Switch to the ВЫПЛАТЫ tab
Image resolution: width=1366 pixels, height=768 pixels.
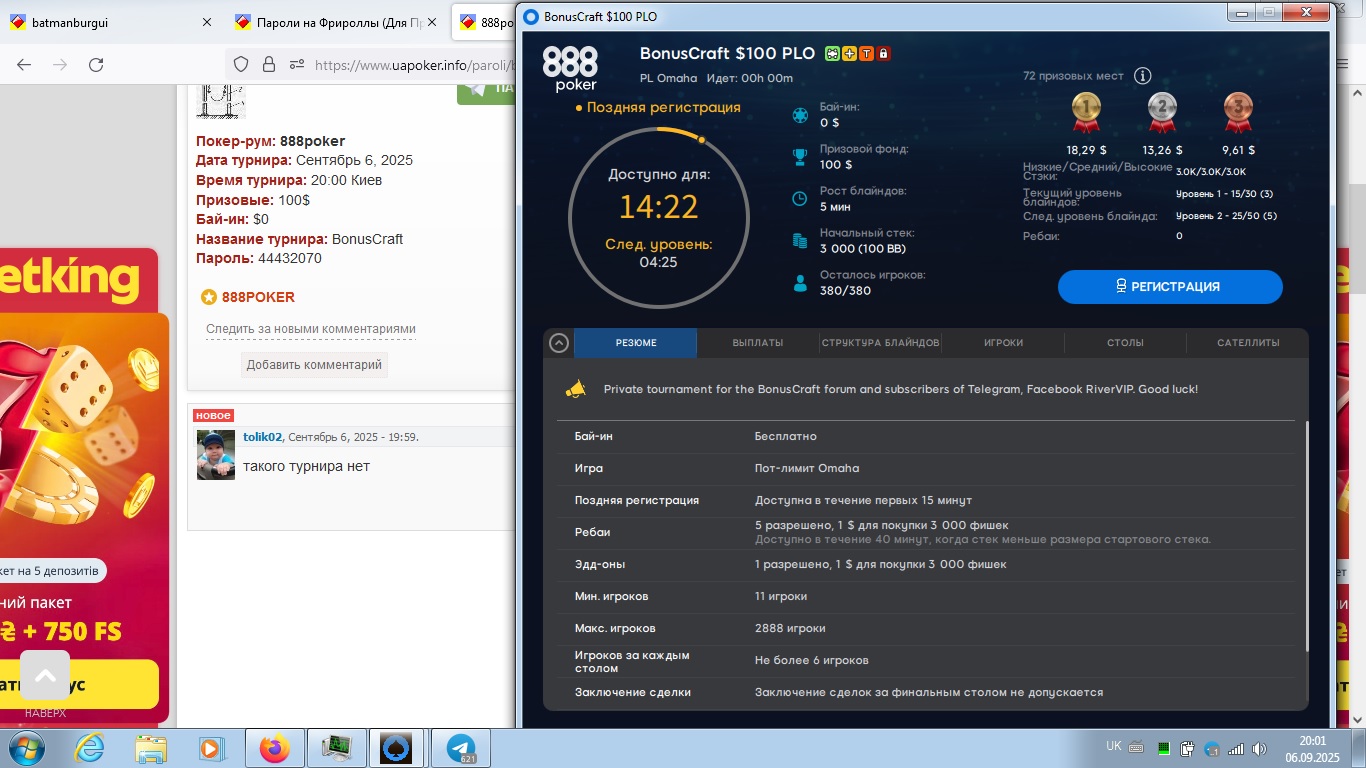pos(758,343)
